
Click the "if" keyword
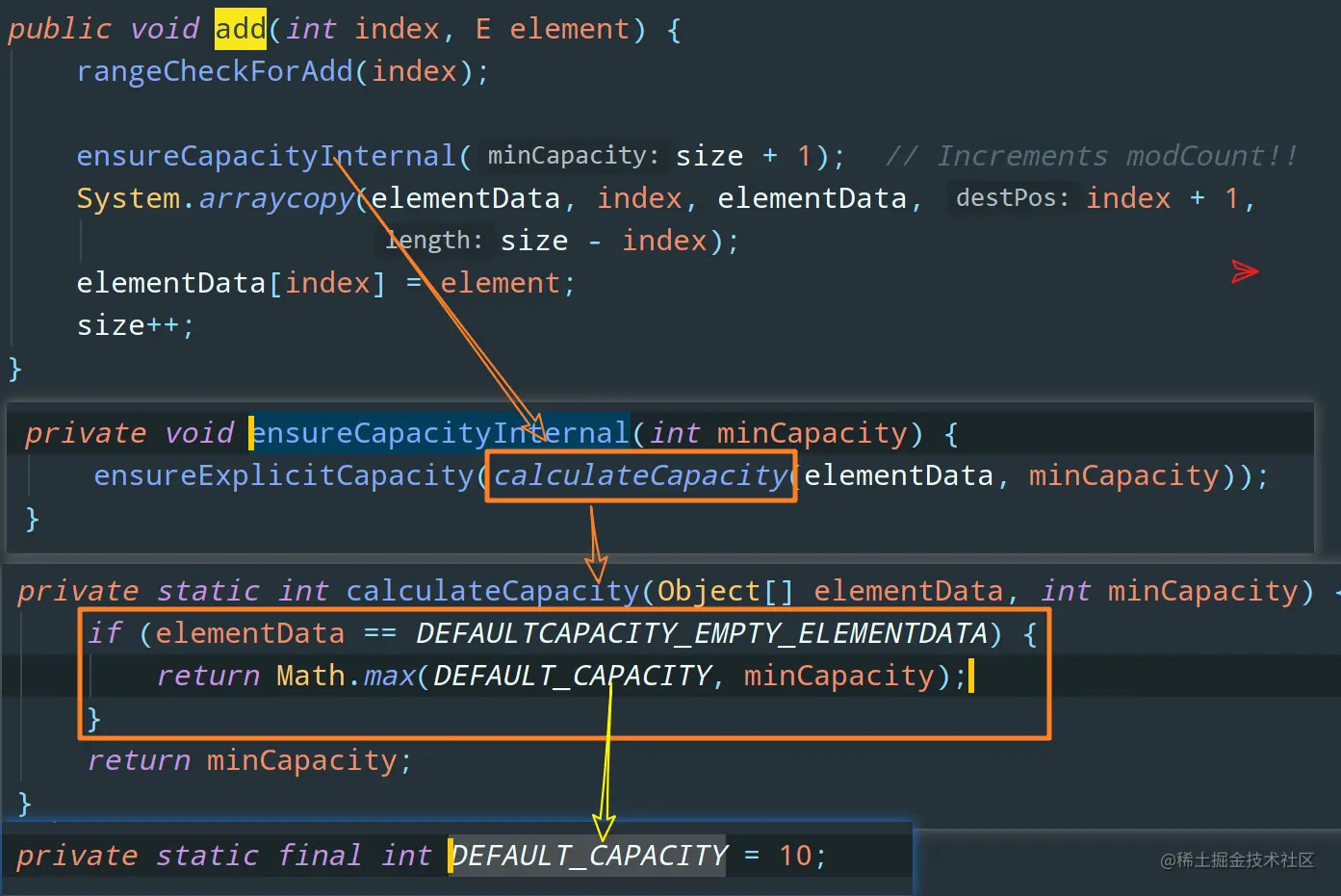105,633
